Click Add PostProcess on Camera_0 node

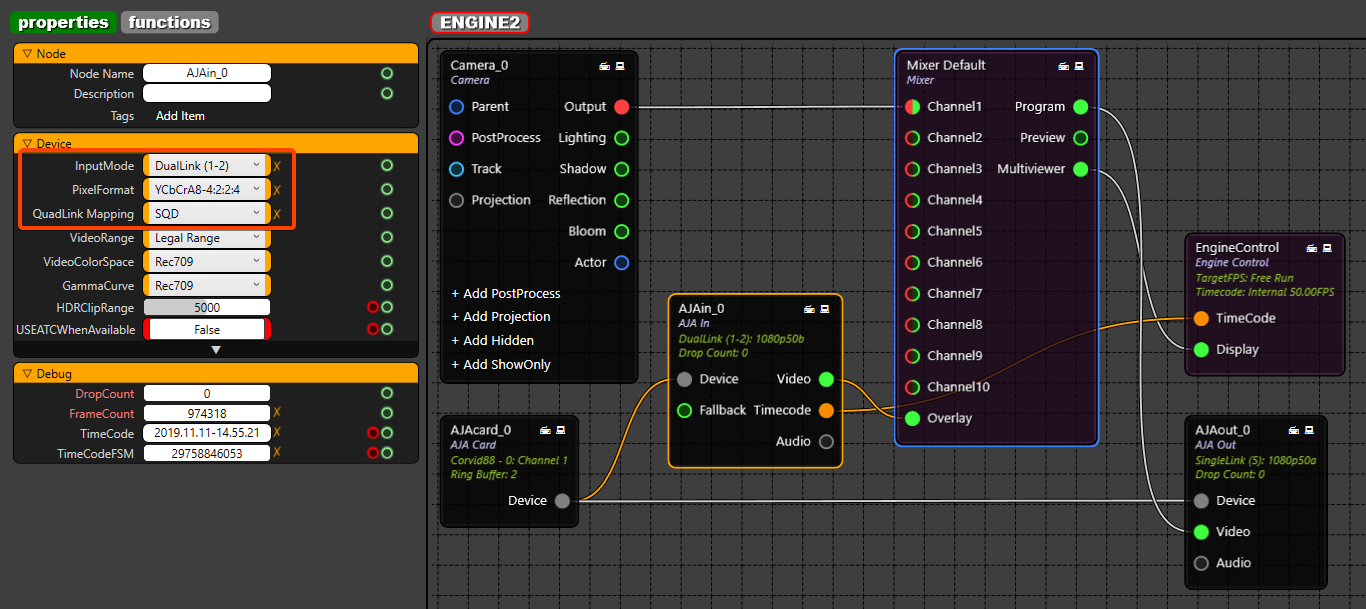505,294
